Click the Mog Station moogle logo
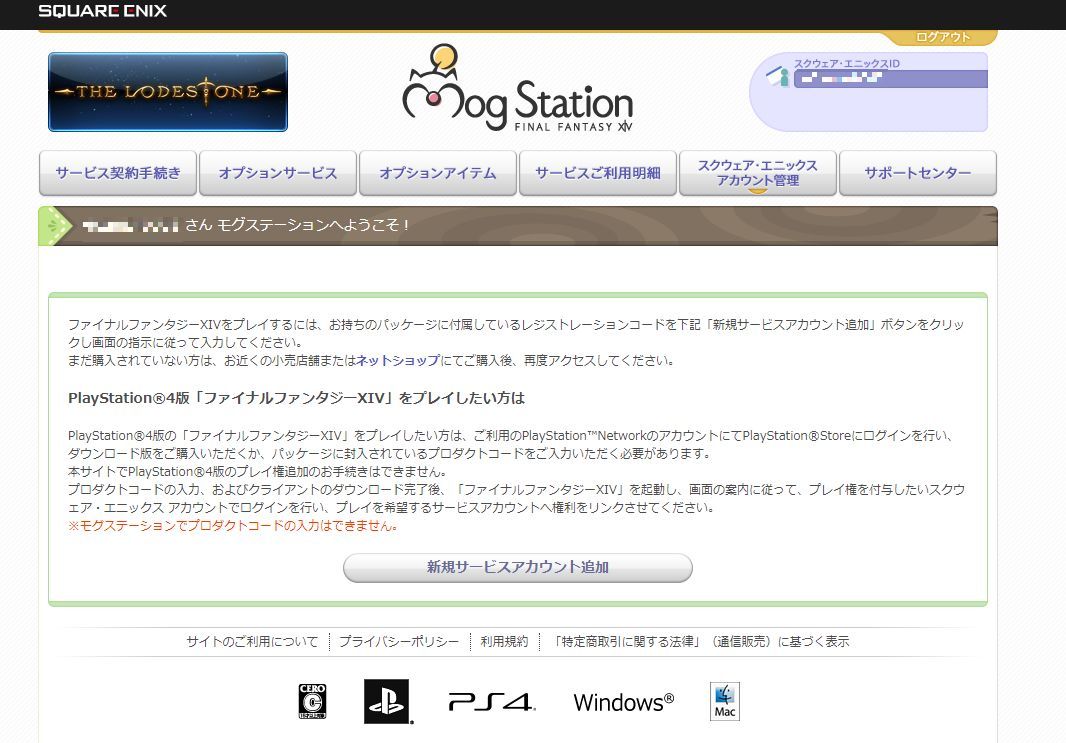 click(x=518, y=88)
